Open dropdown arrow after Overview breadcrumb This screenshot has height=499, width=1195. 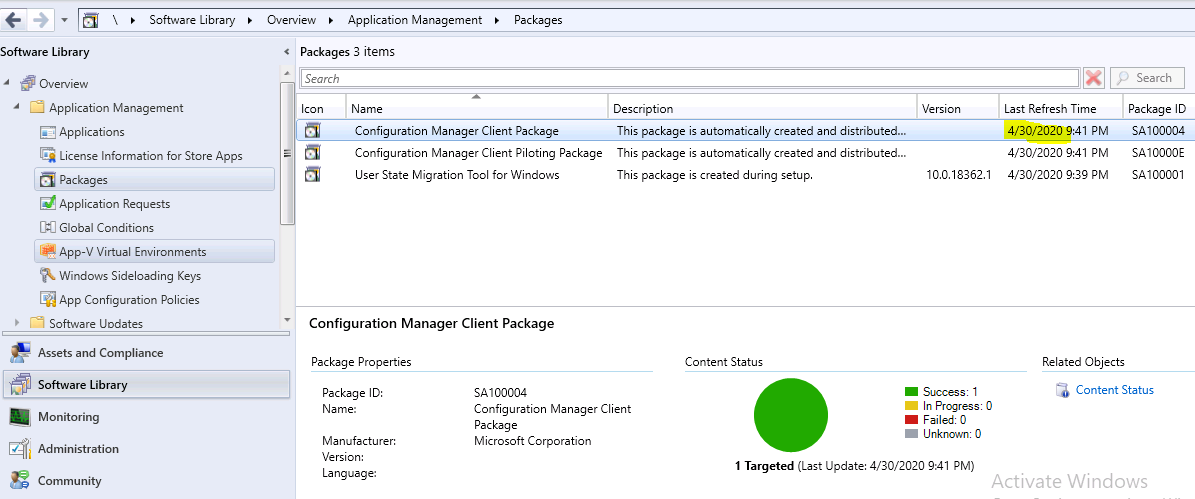point(332,21)
